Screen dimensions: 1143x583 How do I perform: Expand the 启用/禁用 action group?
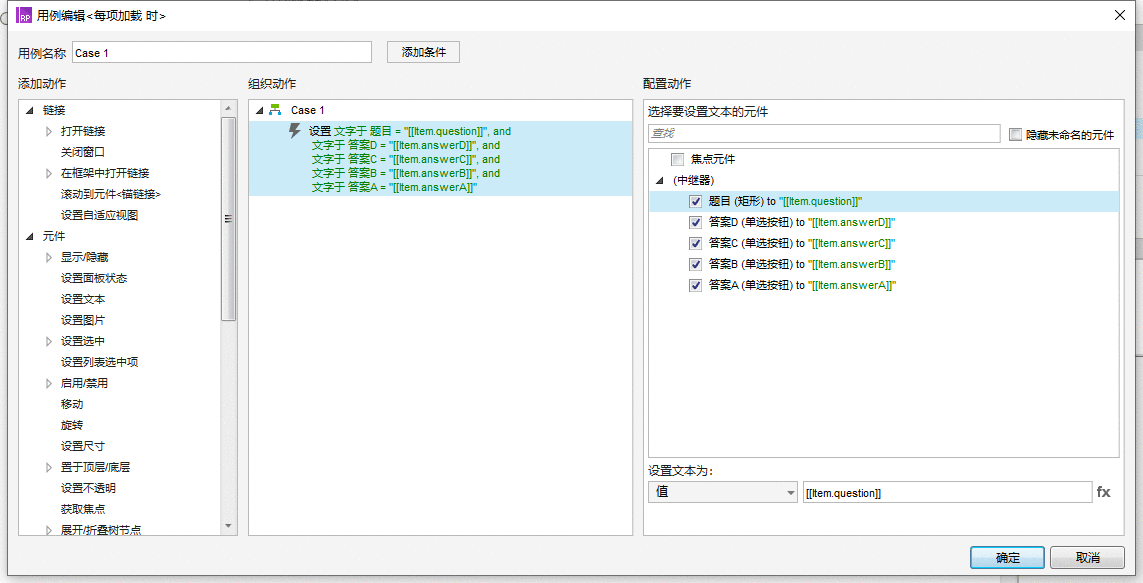[49, 383]
